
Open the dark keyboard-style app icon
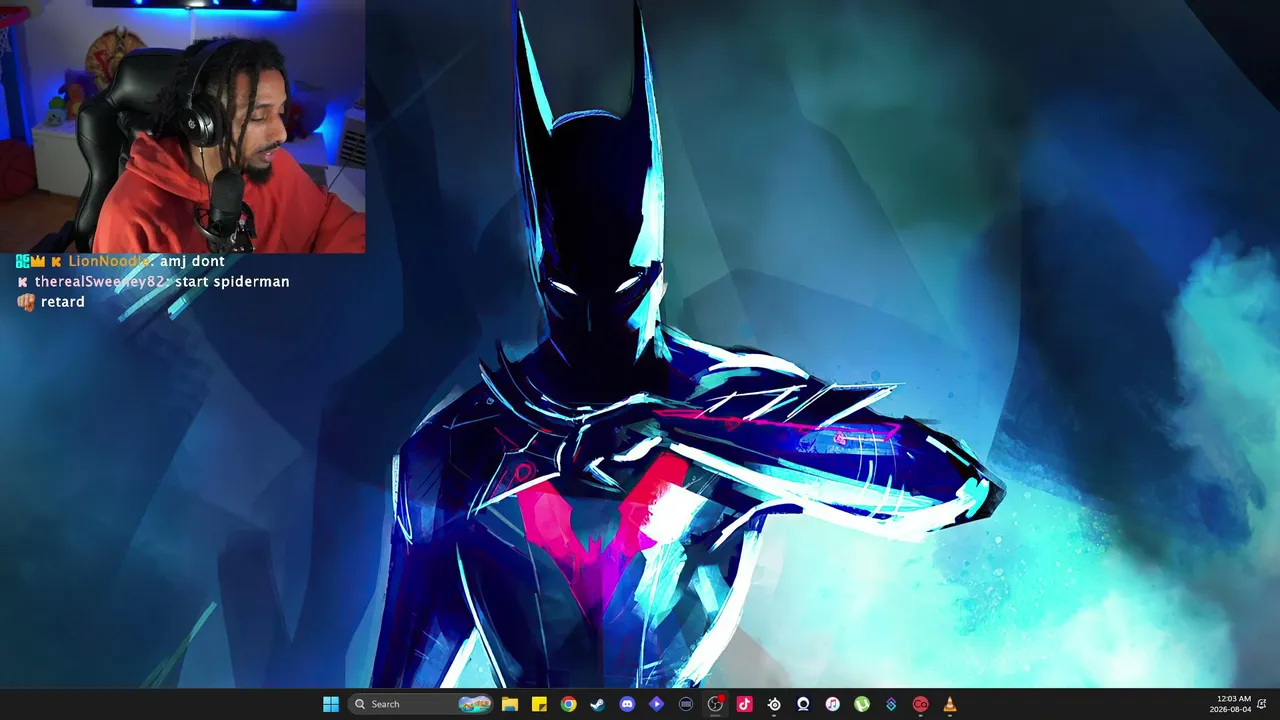click(686, 704)
